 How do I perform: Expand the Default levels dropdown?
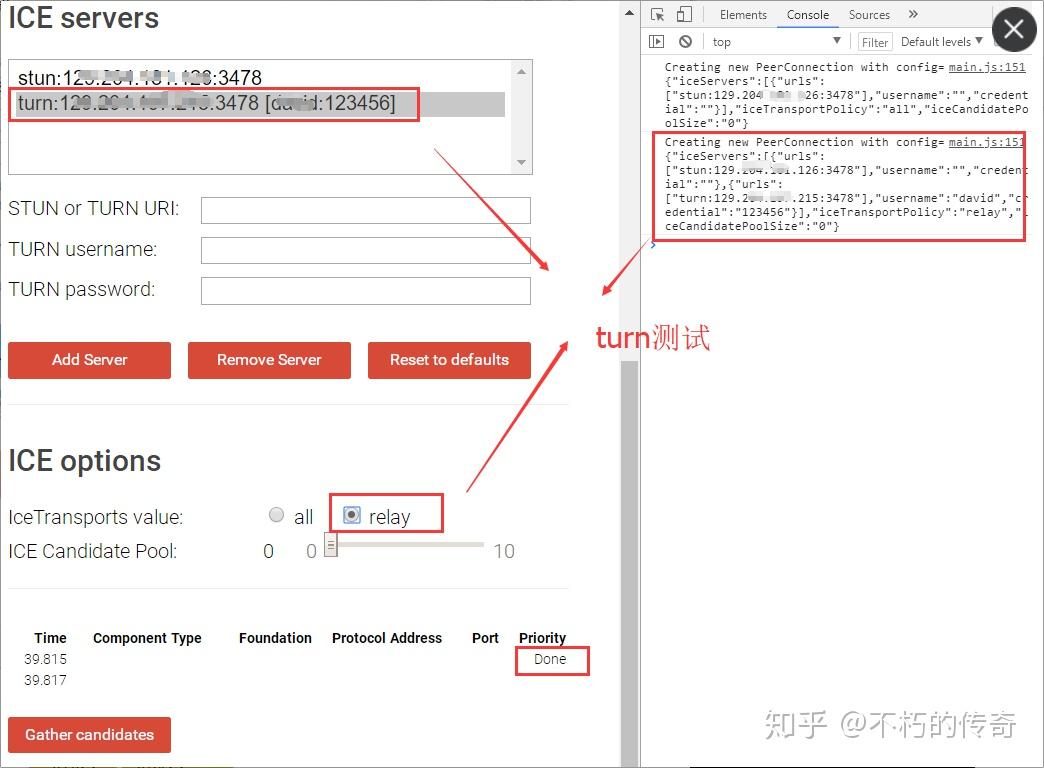(x=938, y=41)
